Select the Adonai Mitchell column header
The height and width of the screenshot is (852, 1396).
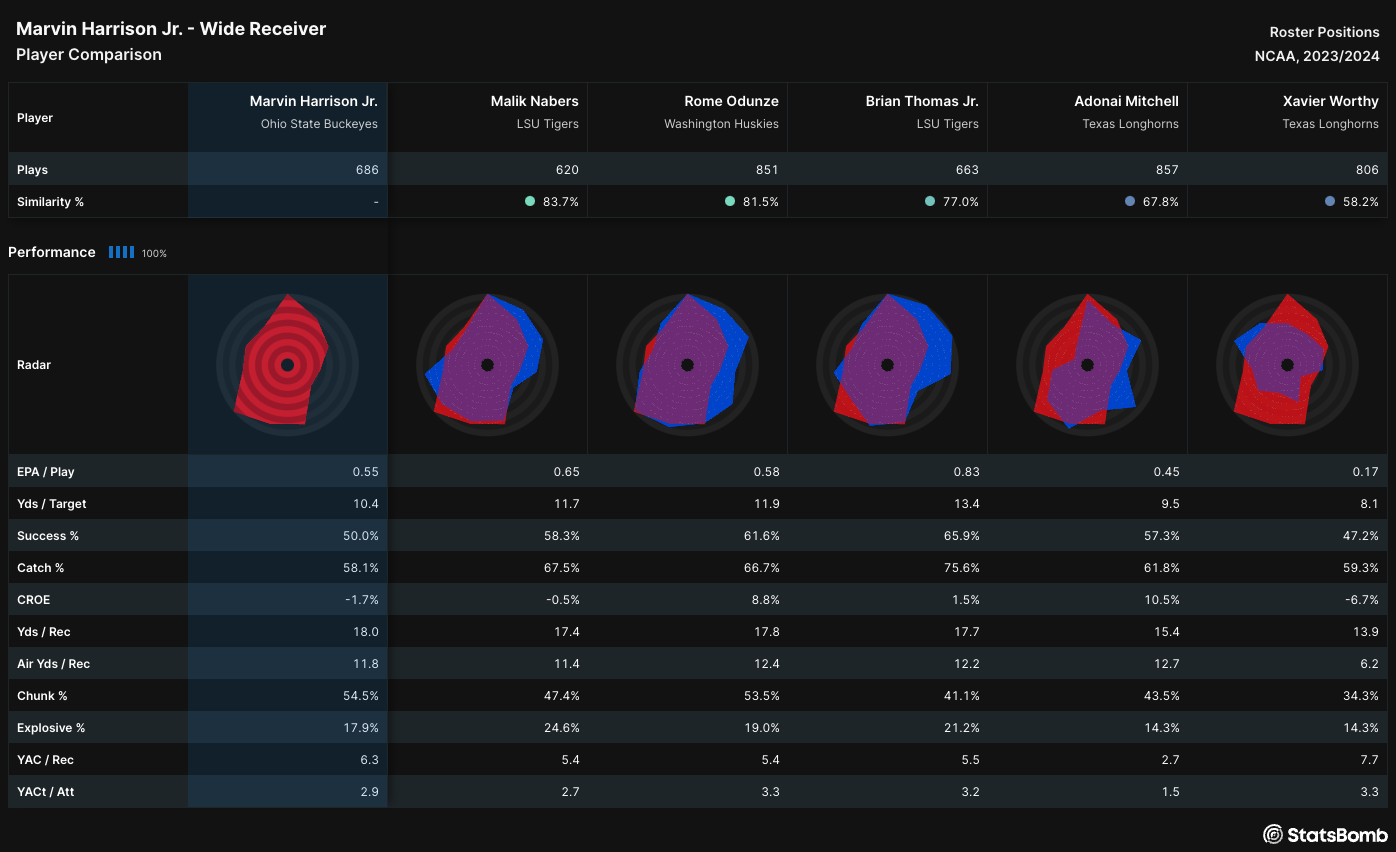coord(1088,117)
